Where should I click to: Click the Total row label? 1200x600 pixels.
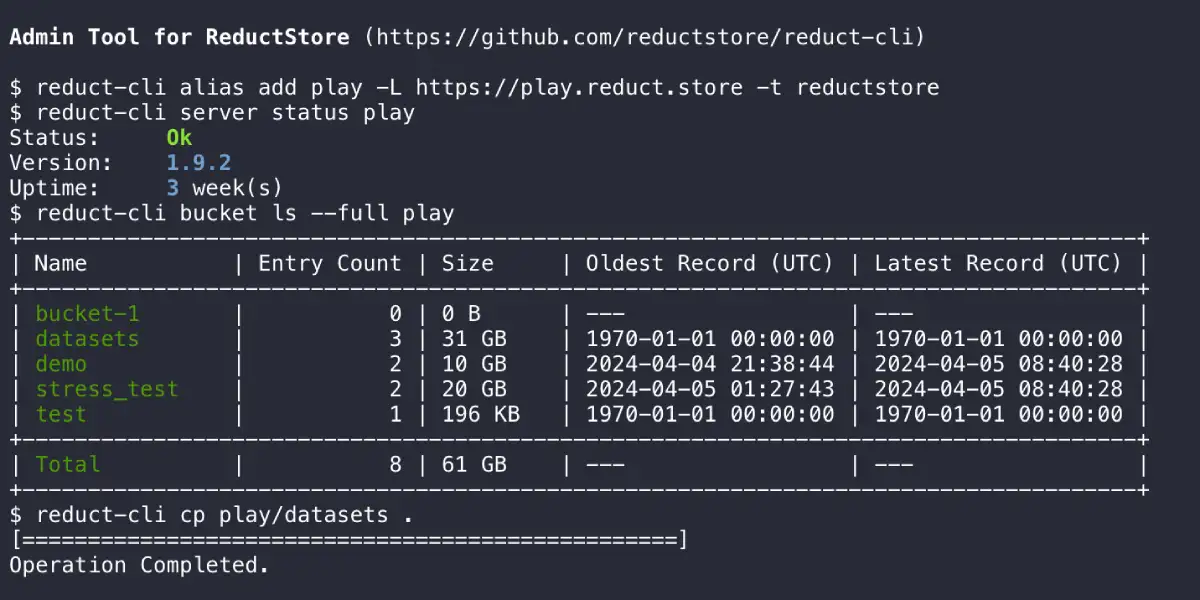tap(68, 464)
